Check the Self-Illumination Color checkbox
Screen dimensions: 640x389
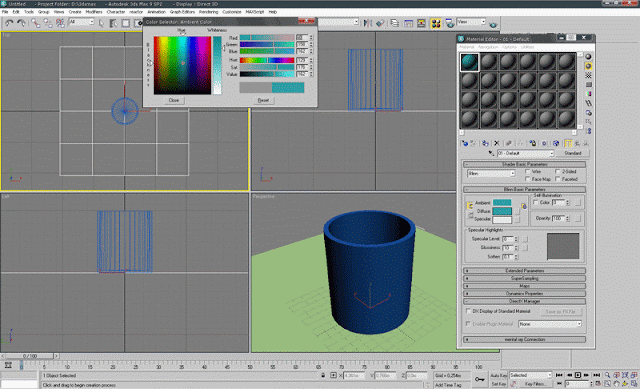(x=536, y=202)
